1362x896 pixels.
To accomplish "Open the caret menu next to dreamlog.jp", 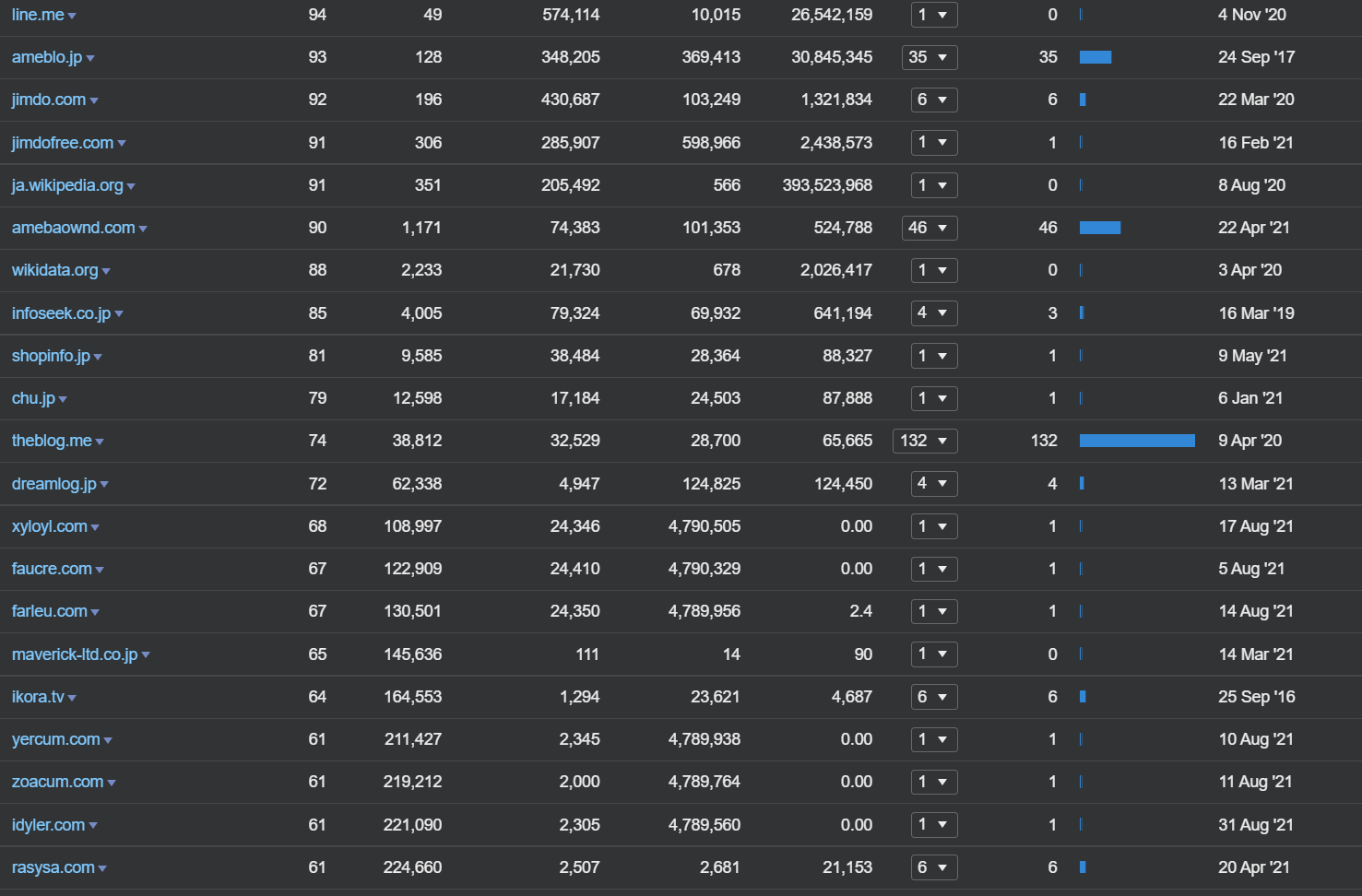I will coord(104,485).
